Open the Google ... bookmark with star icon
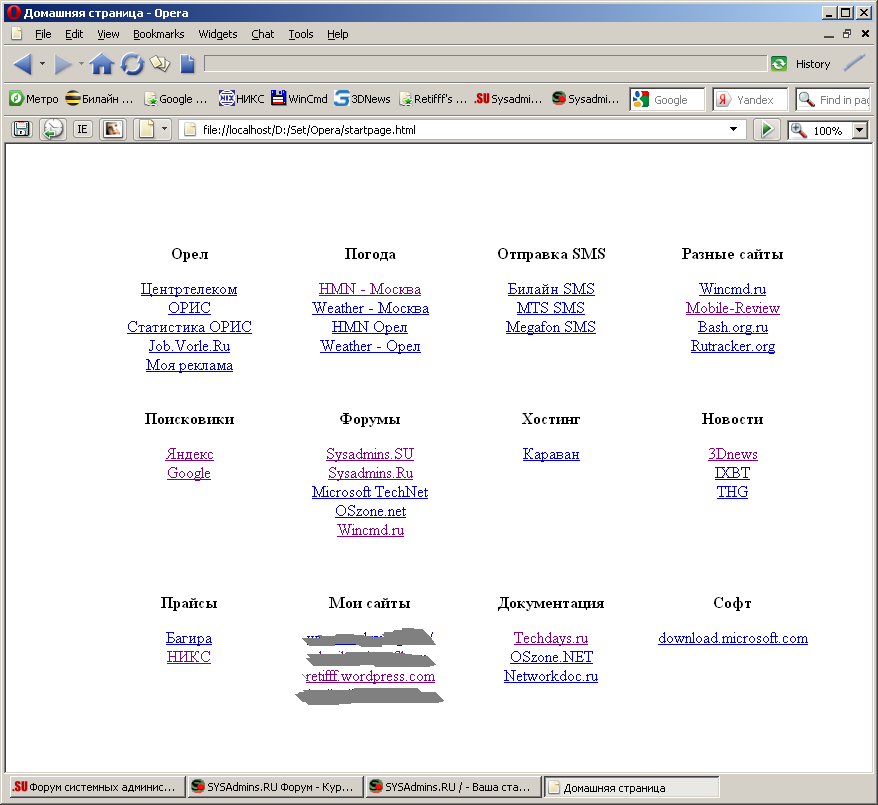 (176, 99)
